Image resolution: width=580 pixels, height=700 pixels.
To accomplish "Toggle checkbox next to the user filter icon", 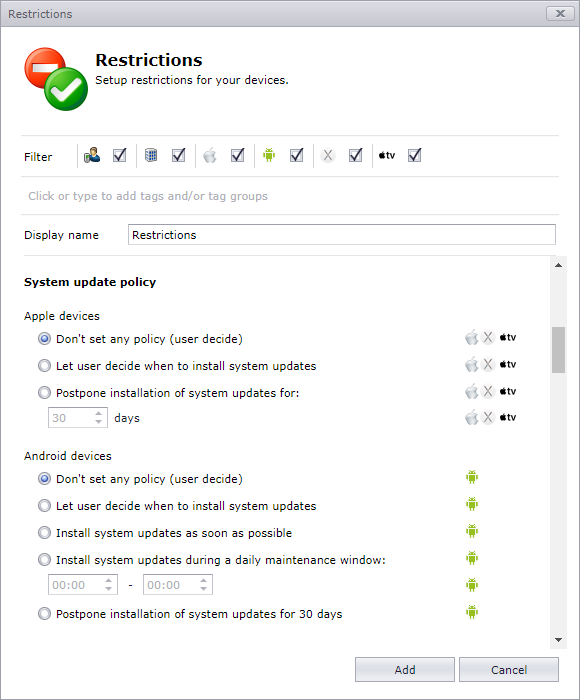I will pos(120,155).
